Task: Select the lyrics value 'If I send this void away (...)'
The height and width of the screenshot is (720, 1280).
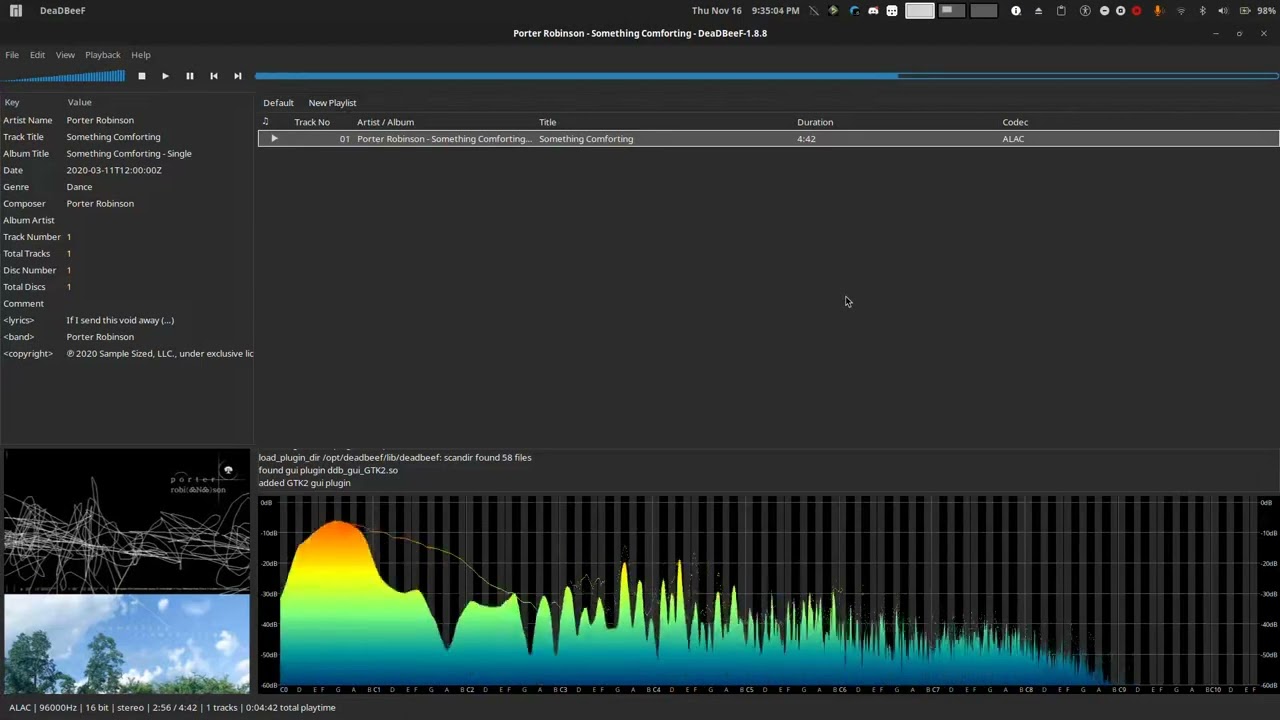Action: click(120, 320)
